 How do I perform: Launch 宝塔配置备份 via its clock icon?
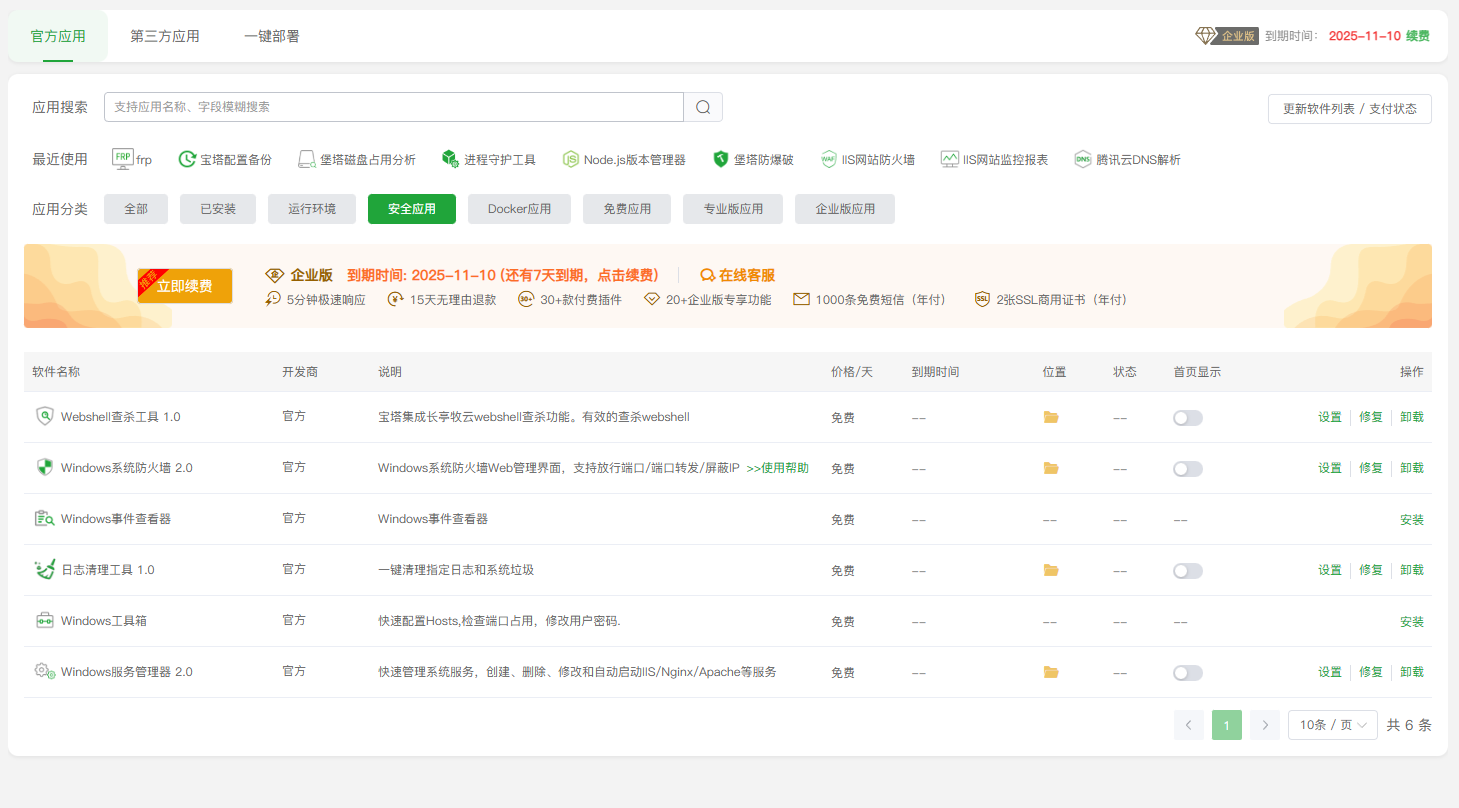[x=225, y=157]
